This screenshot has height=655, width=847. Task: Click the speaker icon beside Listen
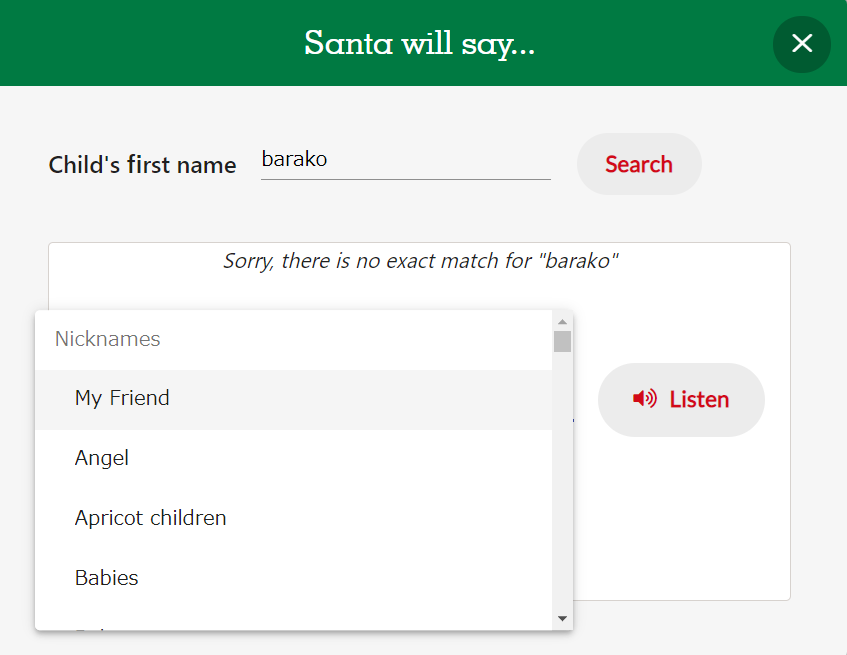tap(644, 399)
